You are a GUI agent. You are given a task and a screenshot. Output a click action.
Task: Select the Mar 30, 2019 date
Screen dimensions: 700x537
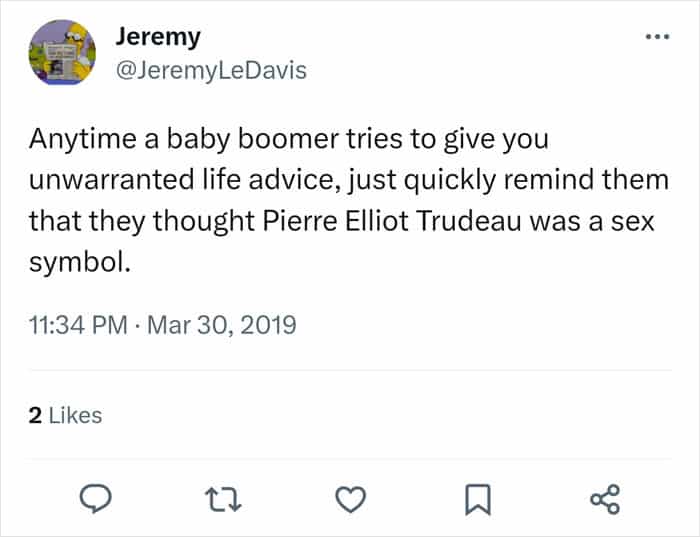(221, 325)
